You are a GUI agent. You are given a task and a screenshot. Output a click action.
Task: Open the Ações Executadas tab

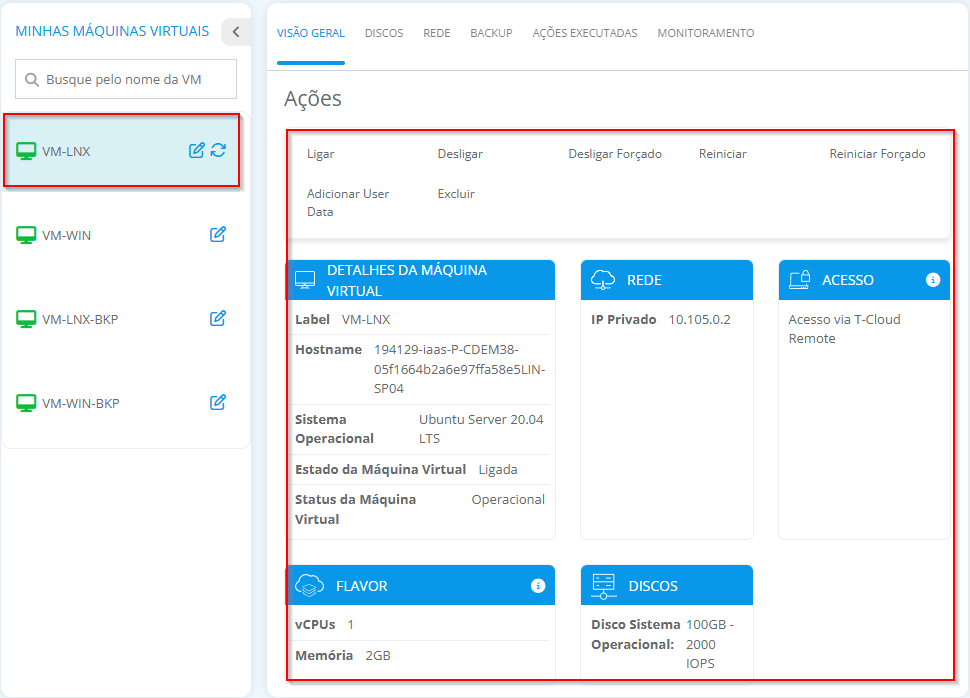(x=585, y=33)
